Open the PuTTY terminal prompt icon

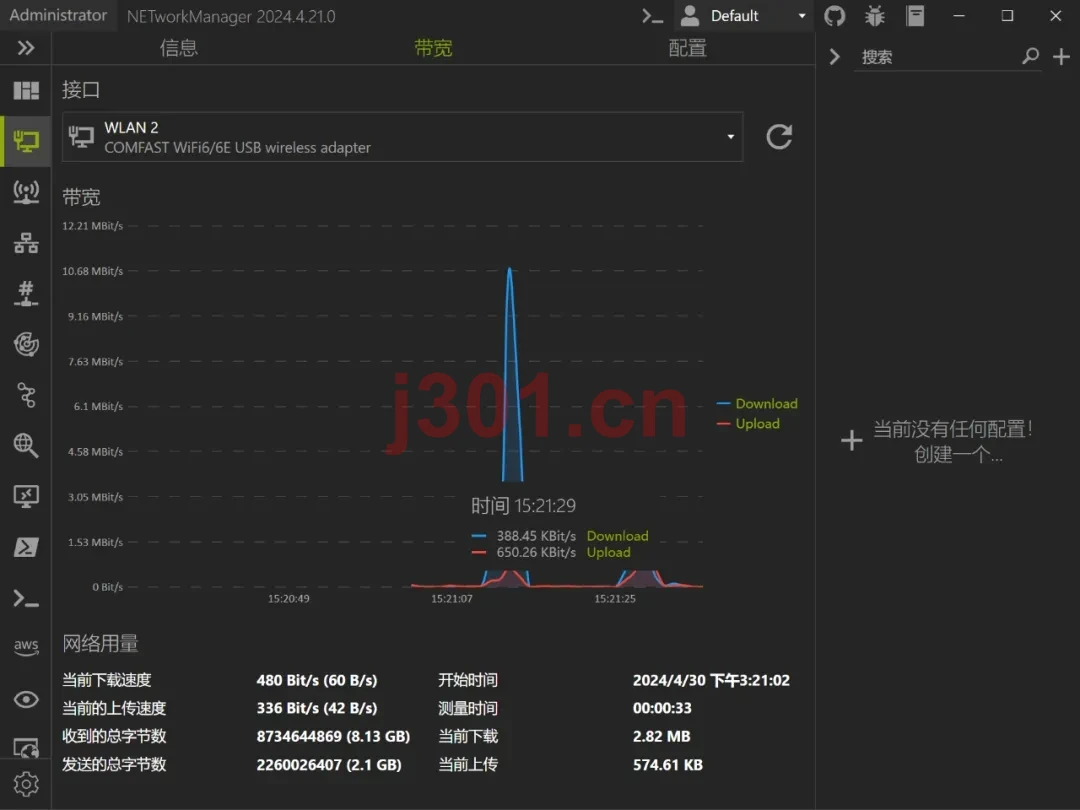click(25, 598)
